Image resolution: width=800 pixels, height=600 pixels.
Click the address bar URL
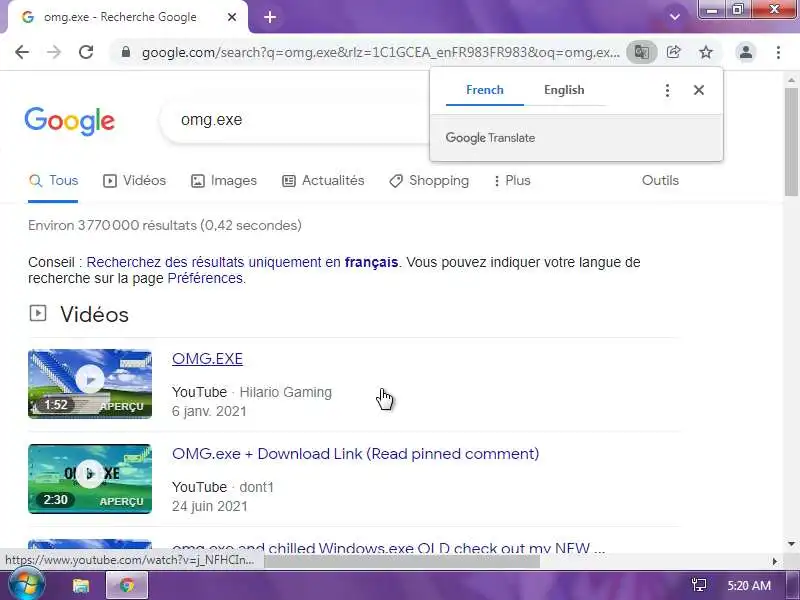tap(380, 52)
